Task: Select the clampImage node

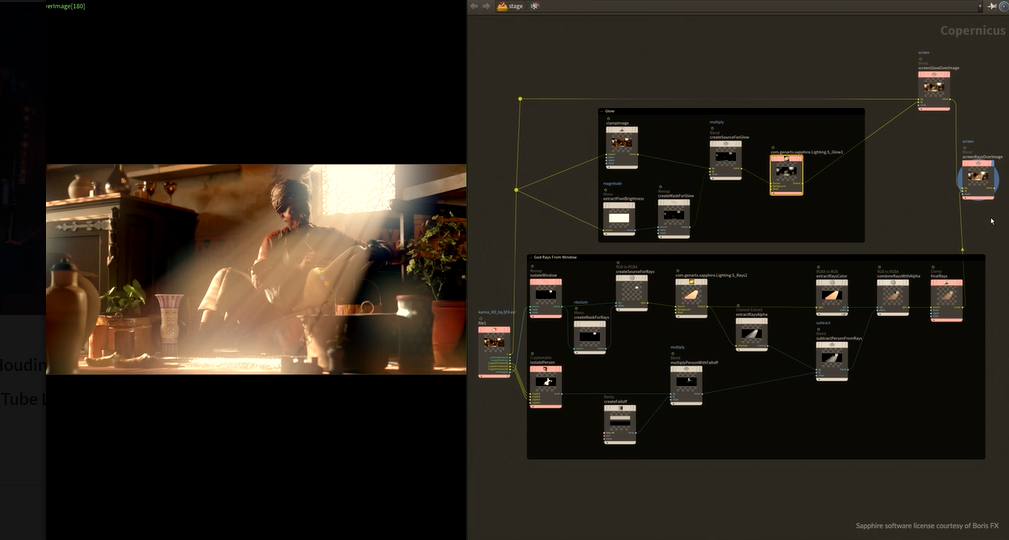Action: [x=622, y=147]
